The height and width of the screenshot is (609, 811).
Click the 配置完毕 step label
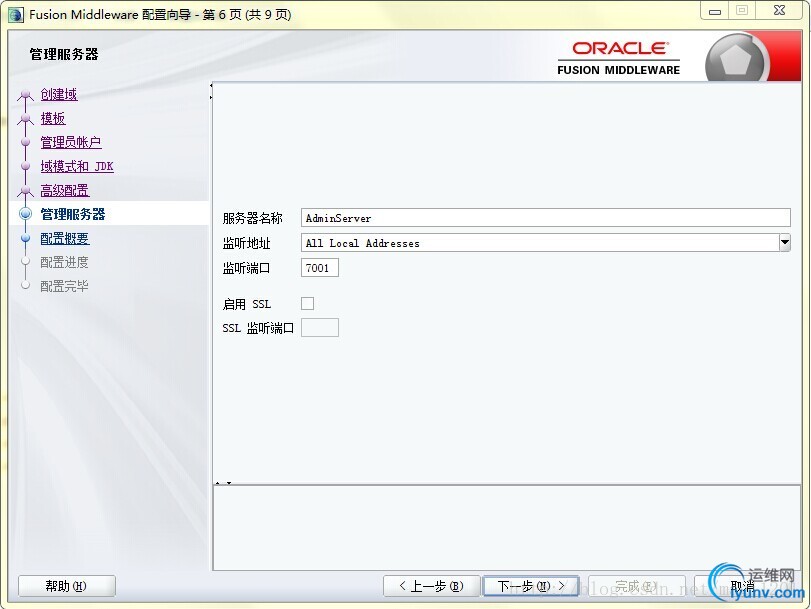(64, 286)
